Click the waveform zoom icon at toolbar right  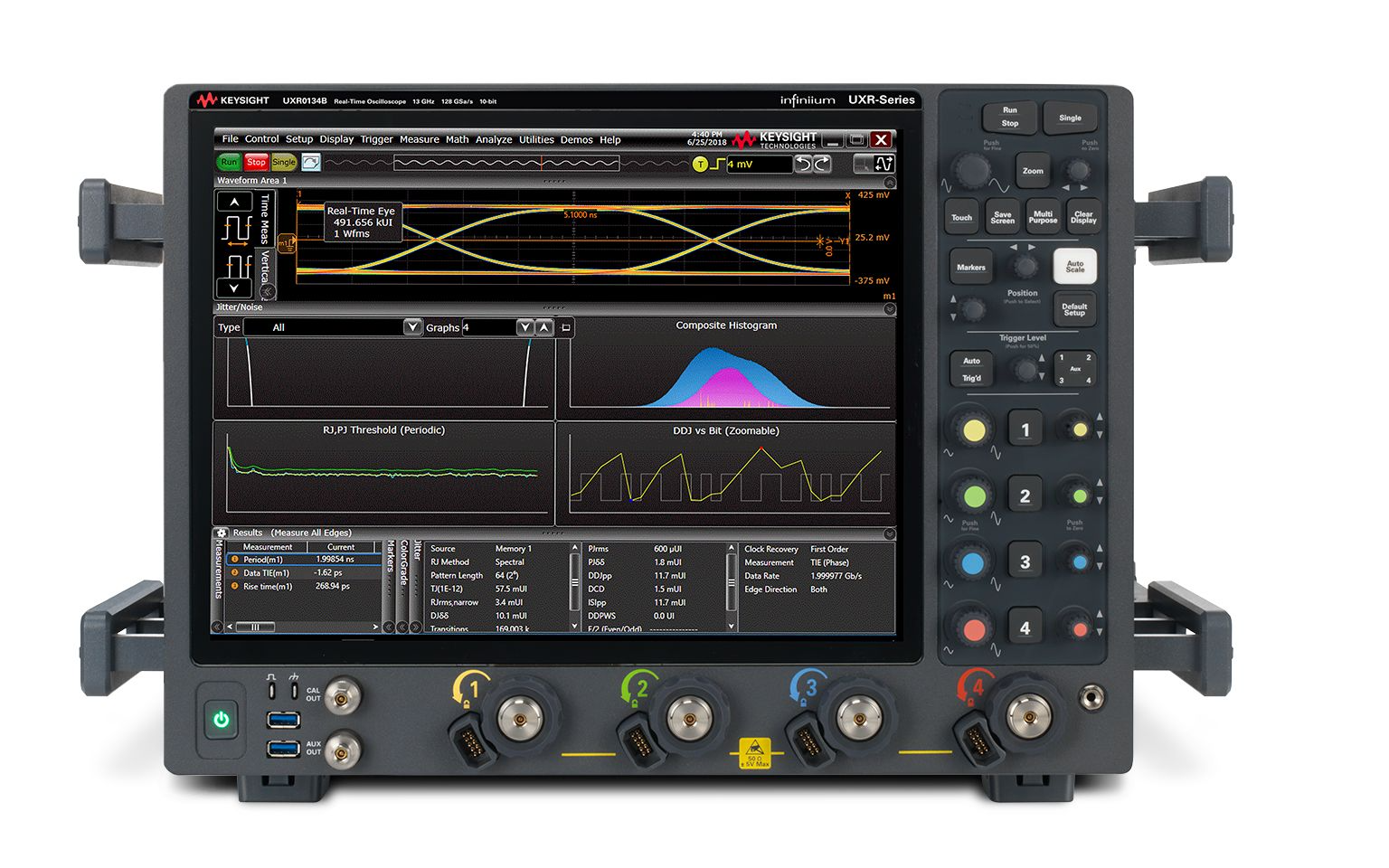883,164
